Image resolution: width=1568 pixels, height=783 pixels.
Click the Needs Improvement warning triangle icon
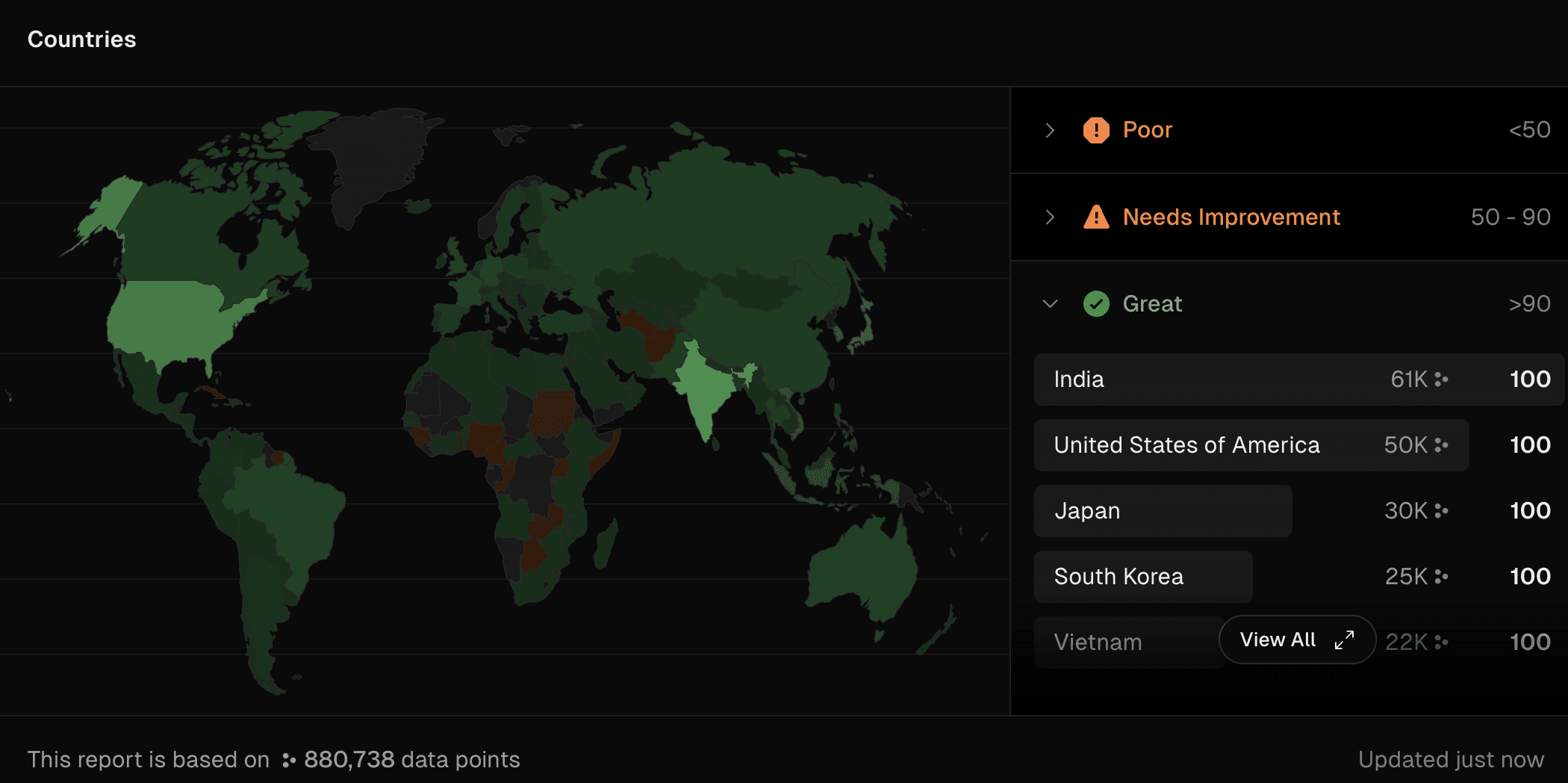click(1095, 217)
